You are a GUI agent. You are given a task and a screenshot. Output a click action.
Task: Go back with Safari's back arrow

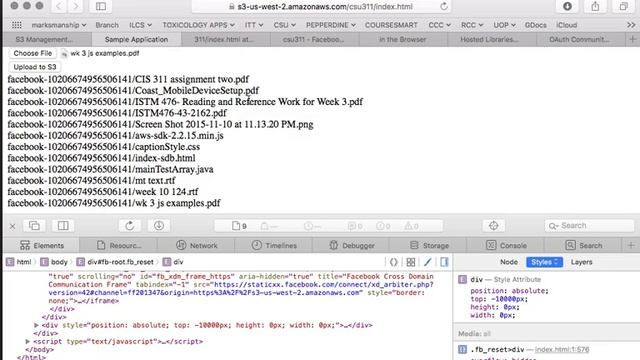(x=59, y=6)
